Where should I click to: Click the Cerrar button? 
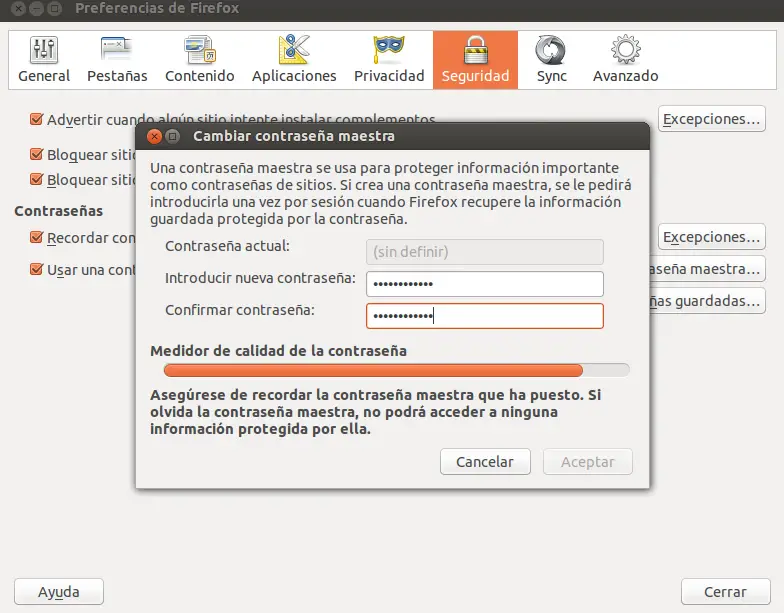coord(726,592)
